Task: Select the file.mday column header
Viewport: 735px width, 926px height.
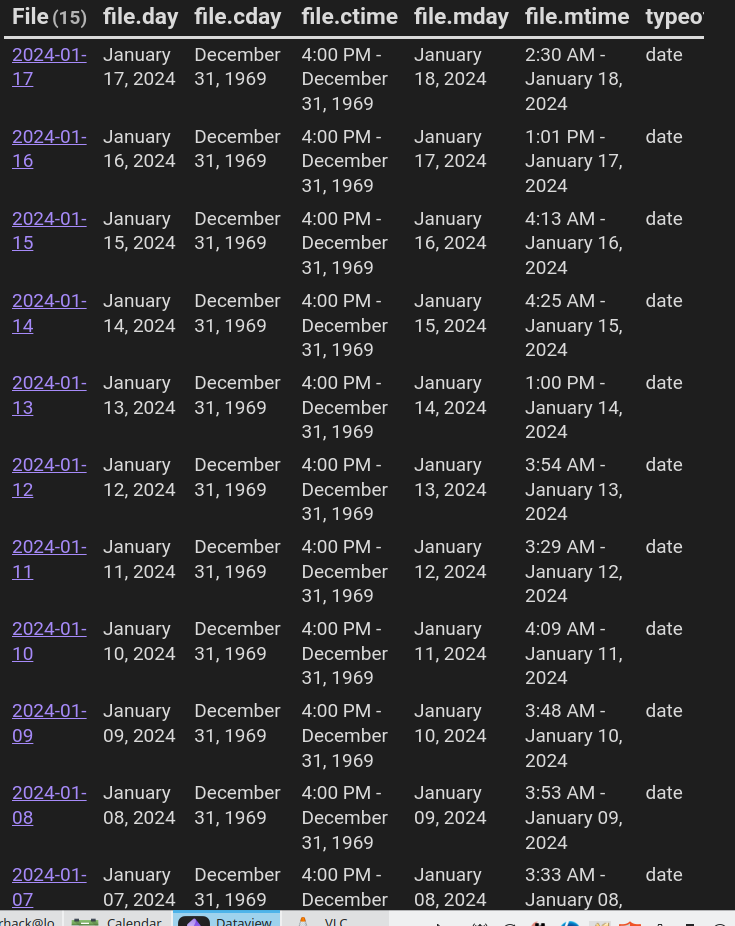Action: tap(461, 17)
